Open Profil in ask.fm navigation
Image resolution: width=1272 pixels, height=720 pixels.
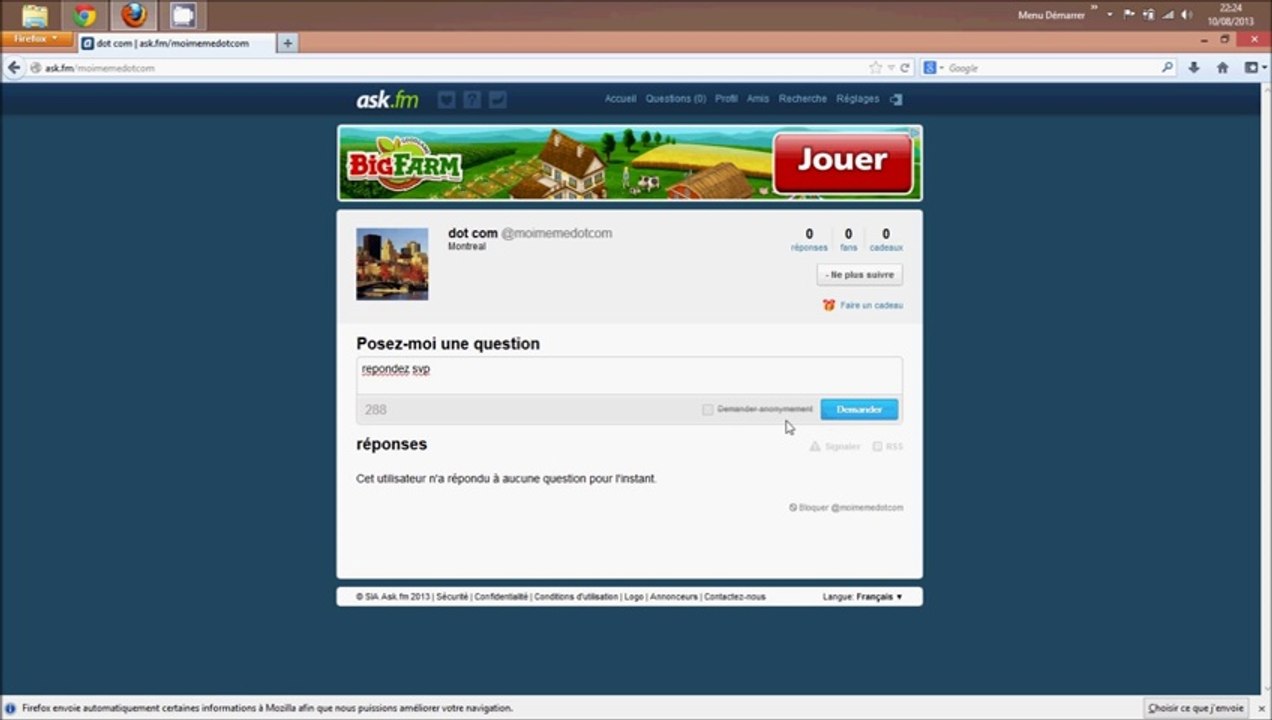click(x=726, y=99)
